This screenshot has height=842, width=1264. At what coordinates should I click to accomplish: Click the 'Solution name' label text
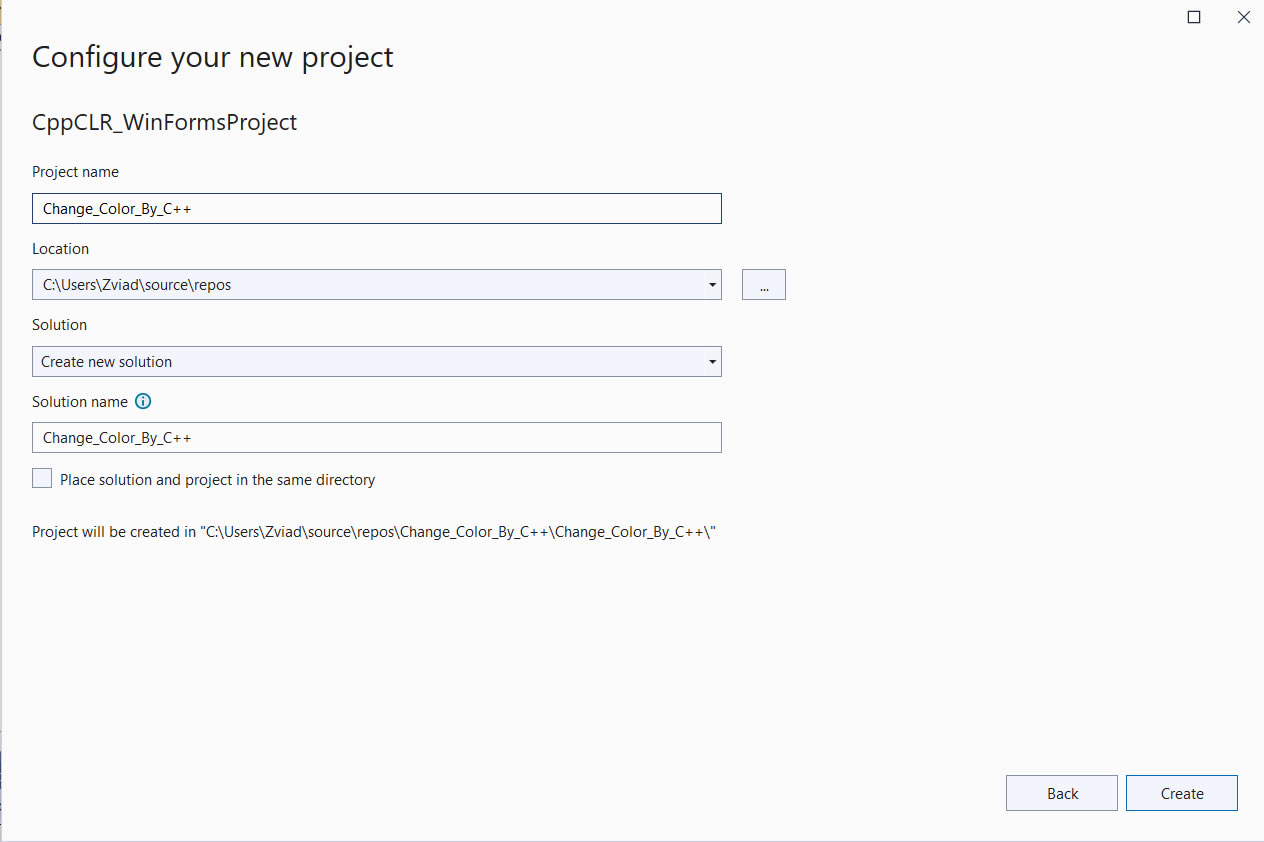pyautogui.click(x=80, y=402)
